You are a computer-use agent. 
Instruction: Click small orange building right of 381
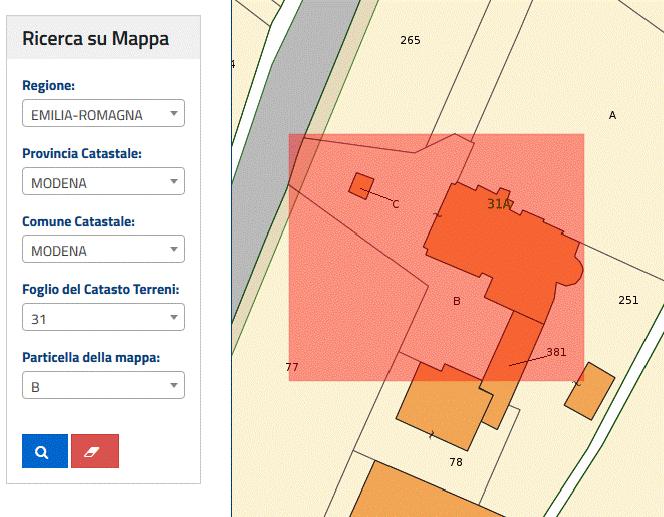590,390
